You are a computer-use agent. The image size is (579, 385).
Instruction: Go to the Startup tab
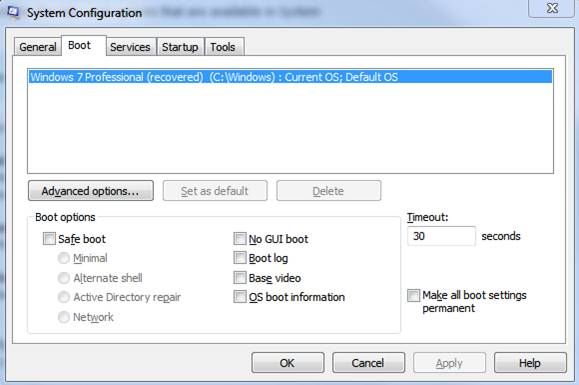(x=180, y=47)
